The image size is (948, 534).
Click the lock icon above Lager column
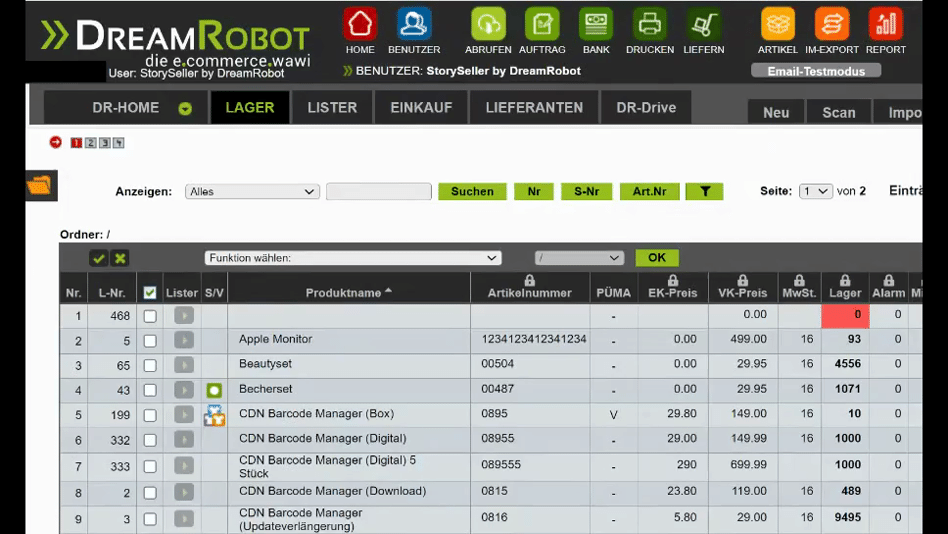845,280
